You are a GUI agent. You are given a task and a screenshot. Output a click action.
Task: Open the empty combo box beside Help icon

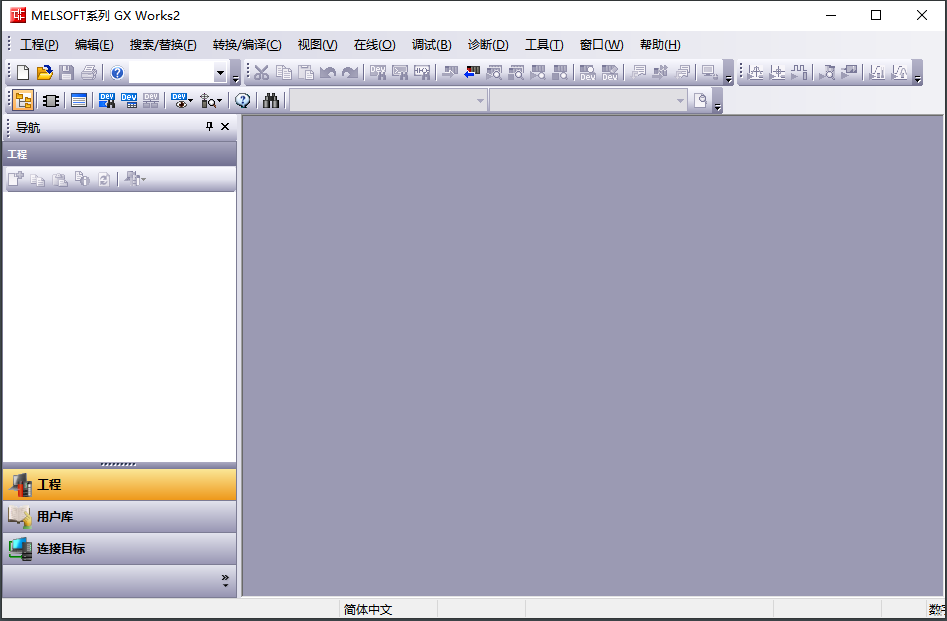[178, 73]
